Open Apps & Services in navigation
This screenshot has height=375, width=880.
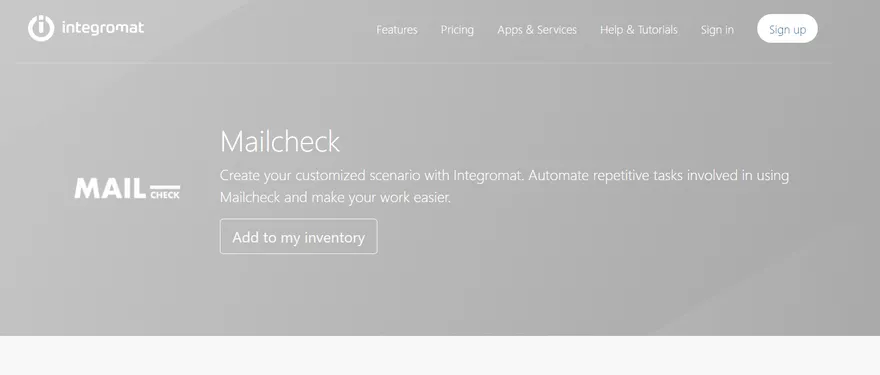point(537,30)
